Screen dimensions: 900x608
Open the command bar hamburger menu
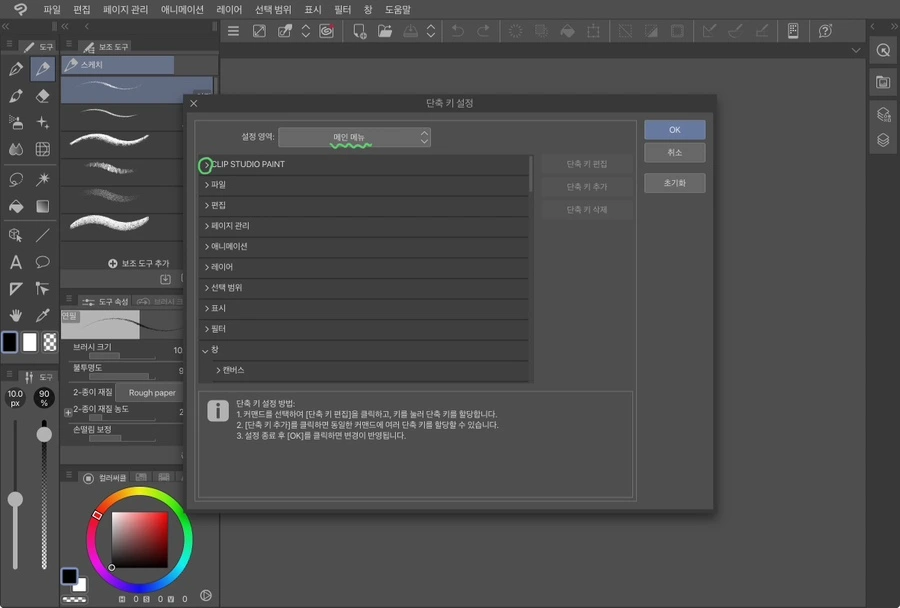pos(233,31)
